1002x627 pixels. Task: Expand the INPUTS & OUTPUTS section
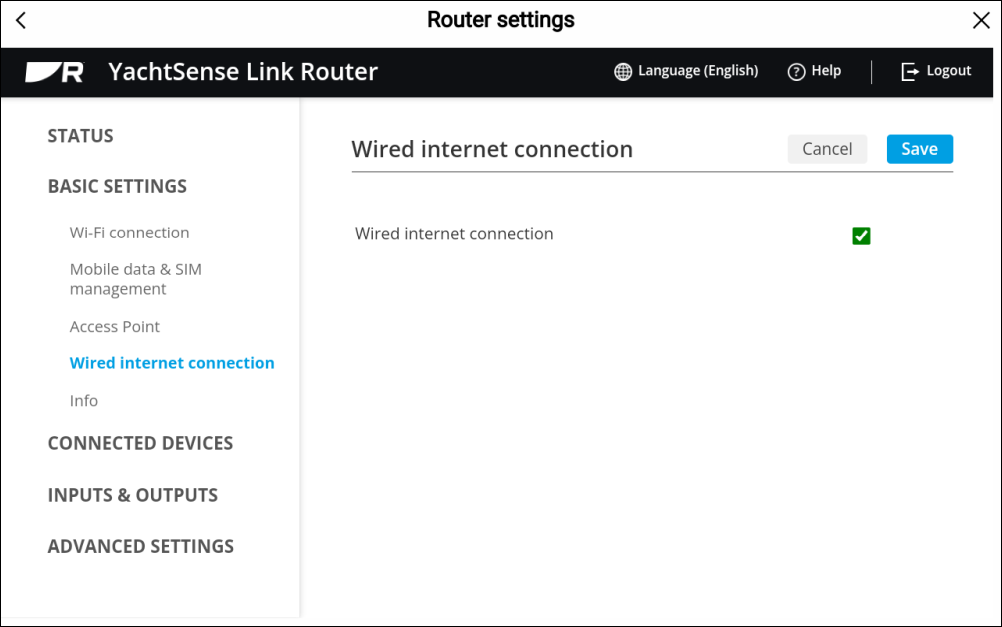click(x=133, y=495)
